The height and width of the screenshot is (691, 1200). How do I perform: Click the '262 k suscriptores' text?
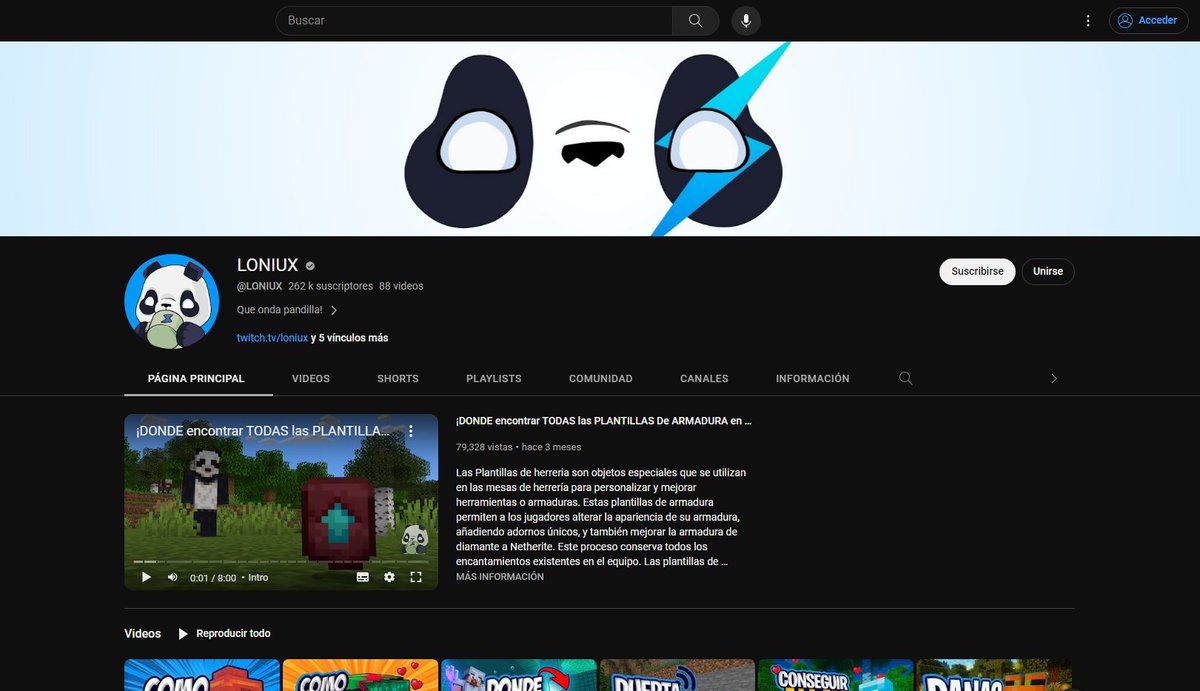point(330,286)
